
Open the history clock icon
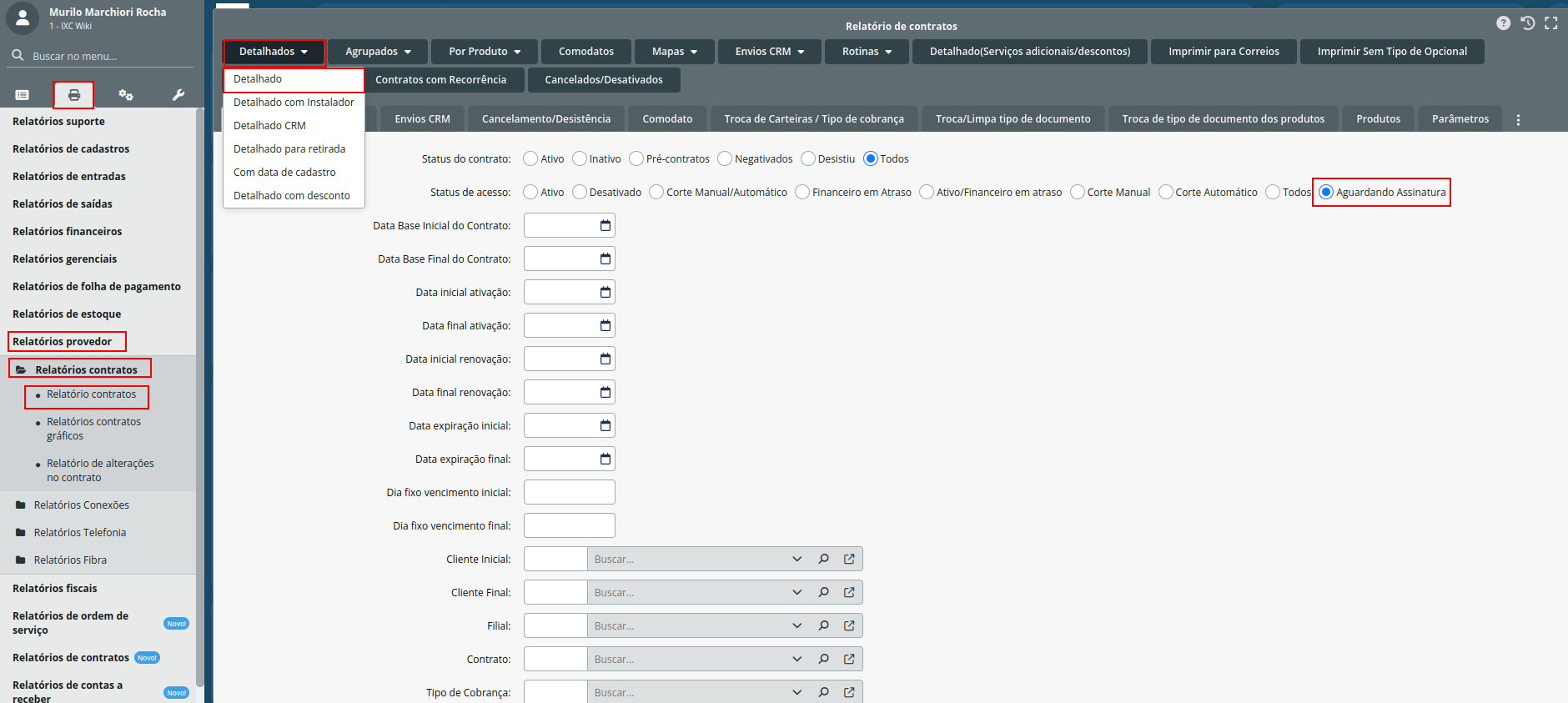click(x=1527, y=23)
